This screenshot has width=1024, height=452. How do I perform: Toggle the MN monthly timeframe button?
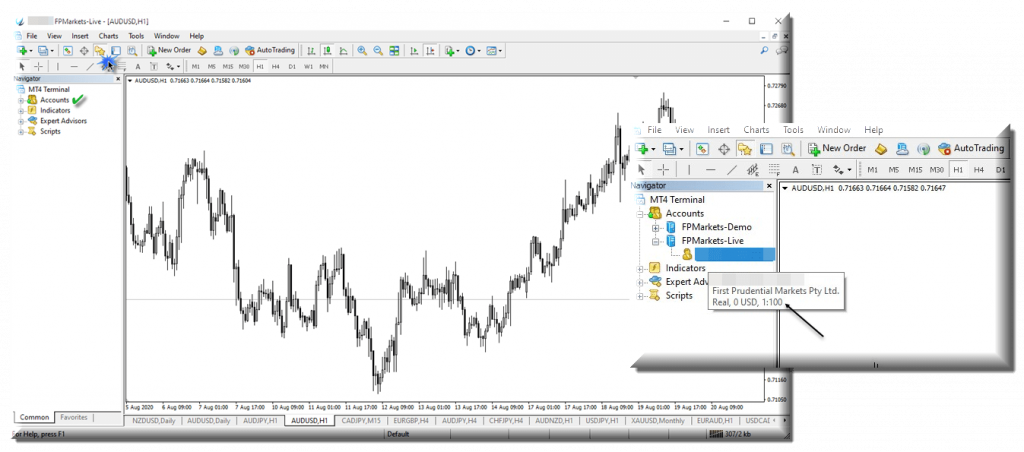tap(324, 67)
